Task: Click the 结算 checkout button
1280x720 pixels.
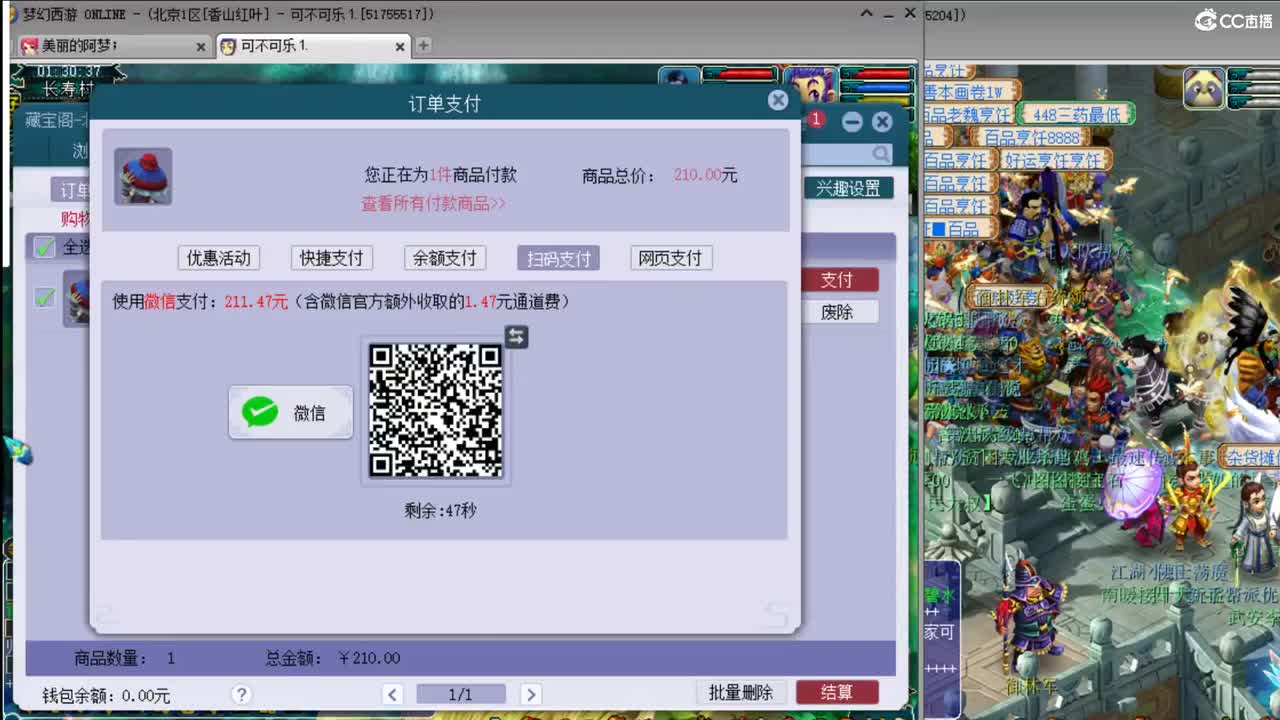Action: pos(837,693)
